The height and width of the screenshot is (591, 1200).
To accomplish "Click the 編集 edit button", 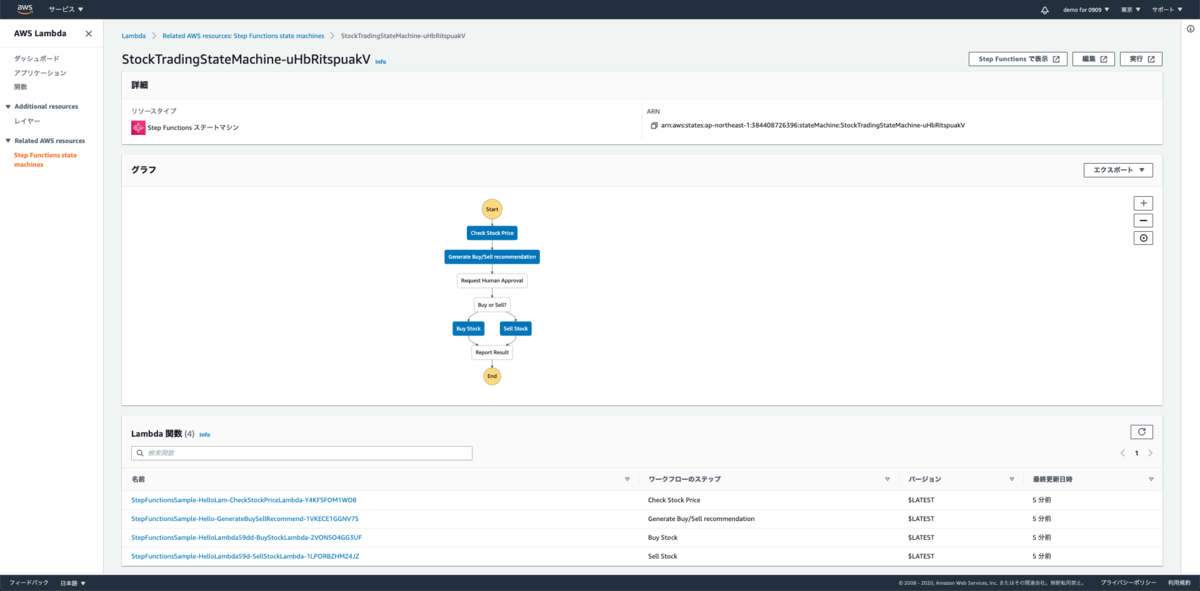I will coord(1093,59).
